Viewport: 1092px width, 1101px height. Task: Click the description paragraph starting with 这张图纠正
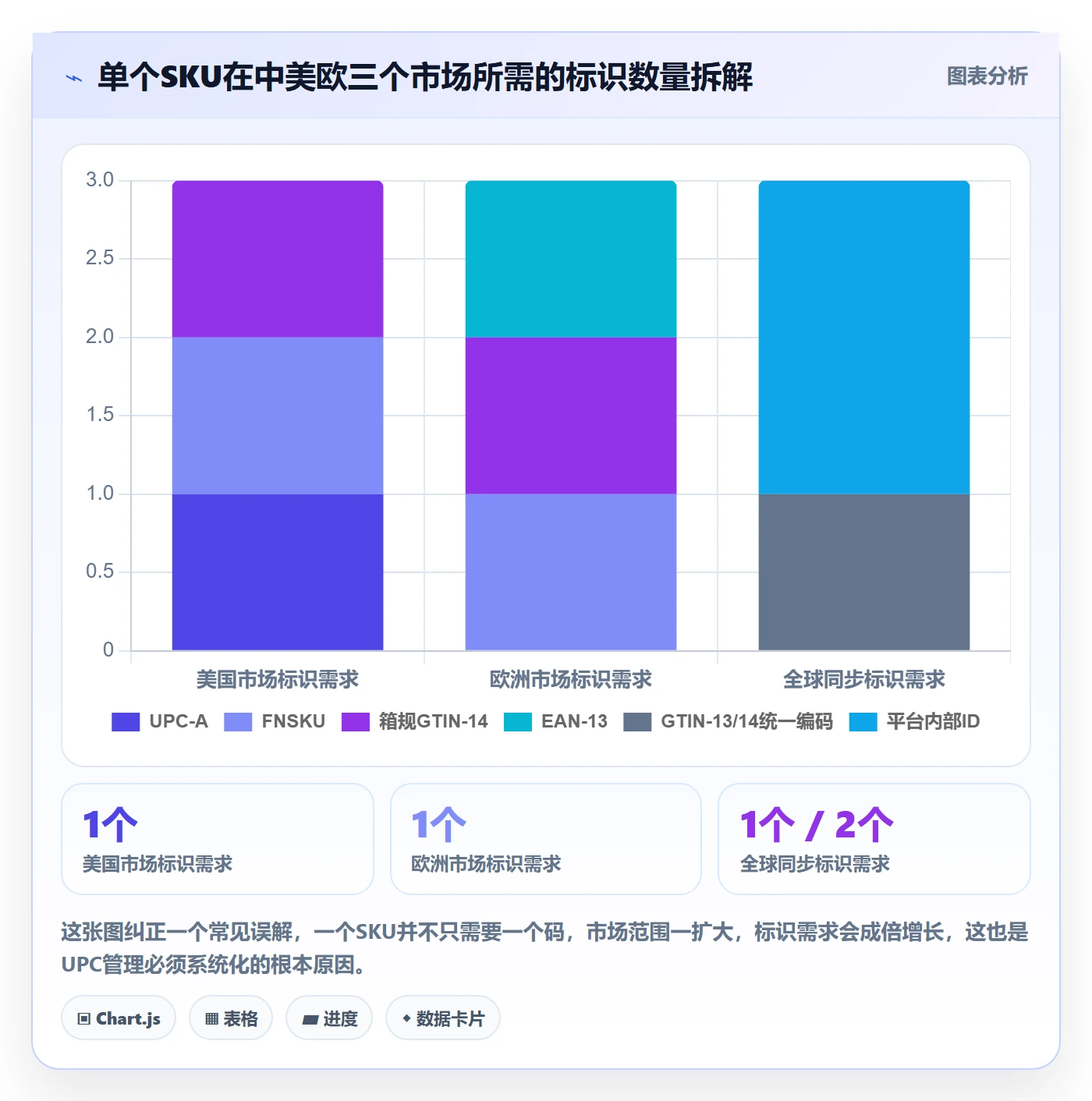pyautogui.click(x=545, y=948)
